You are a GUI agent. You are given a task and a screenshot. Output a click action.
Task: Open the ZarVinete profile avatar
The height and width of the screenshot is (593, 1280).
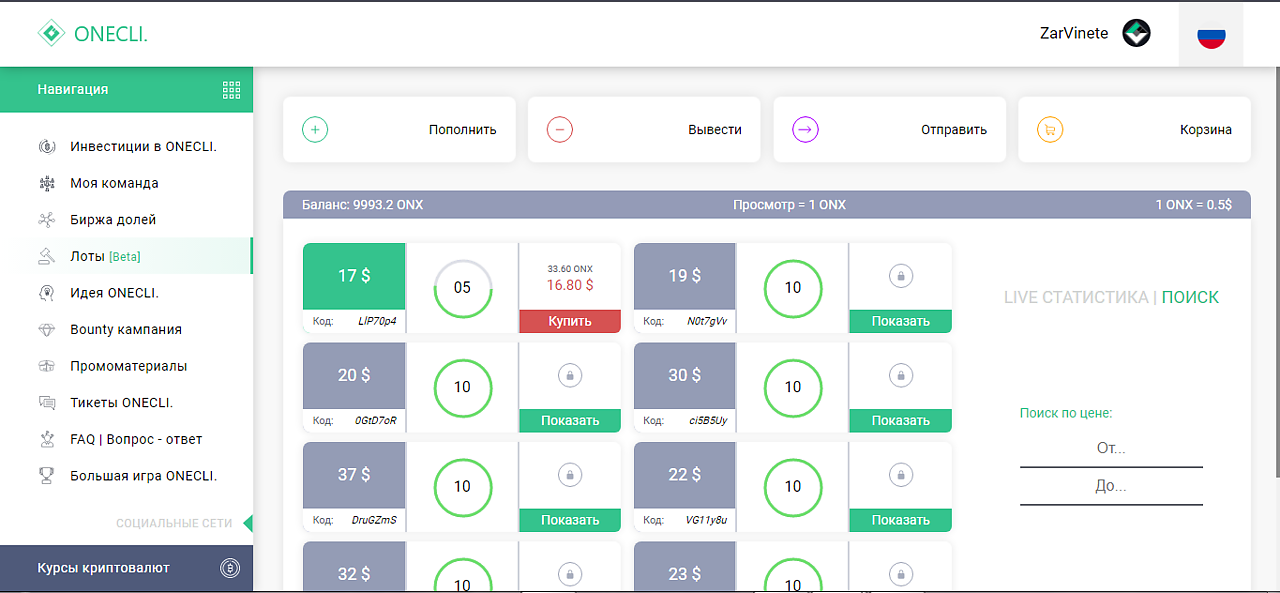(1136, 34)
